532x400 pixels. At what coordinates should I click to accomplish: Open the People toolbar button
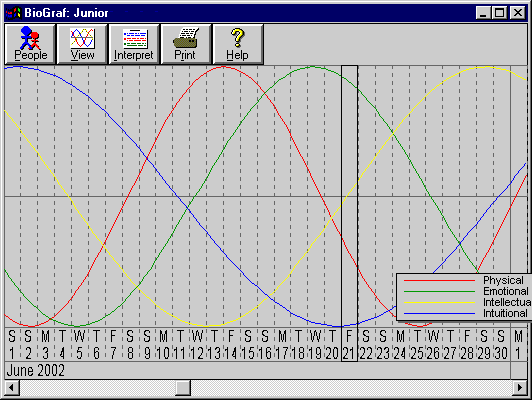click(x=30, y=44)
